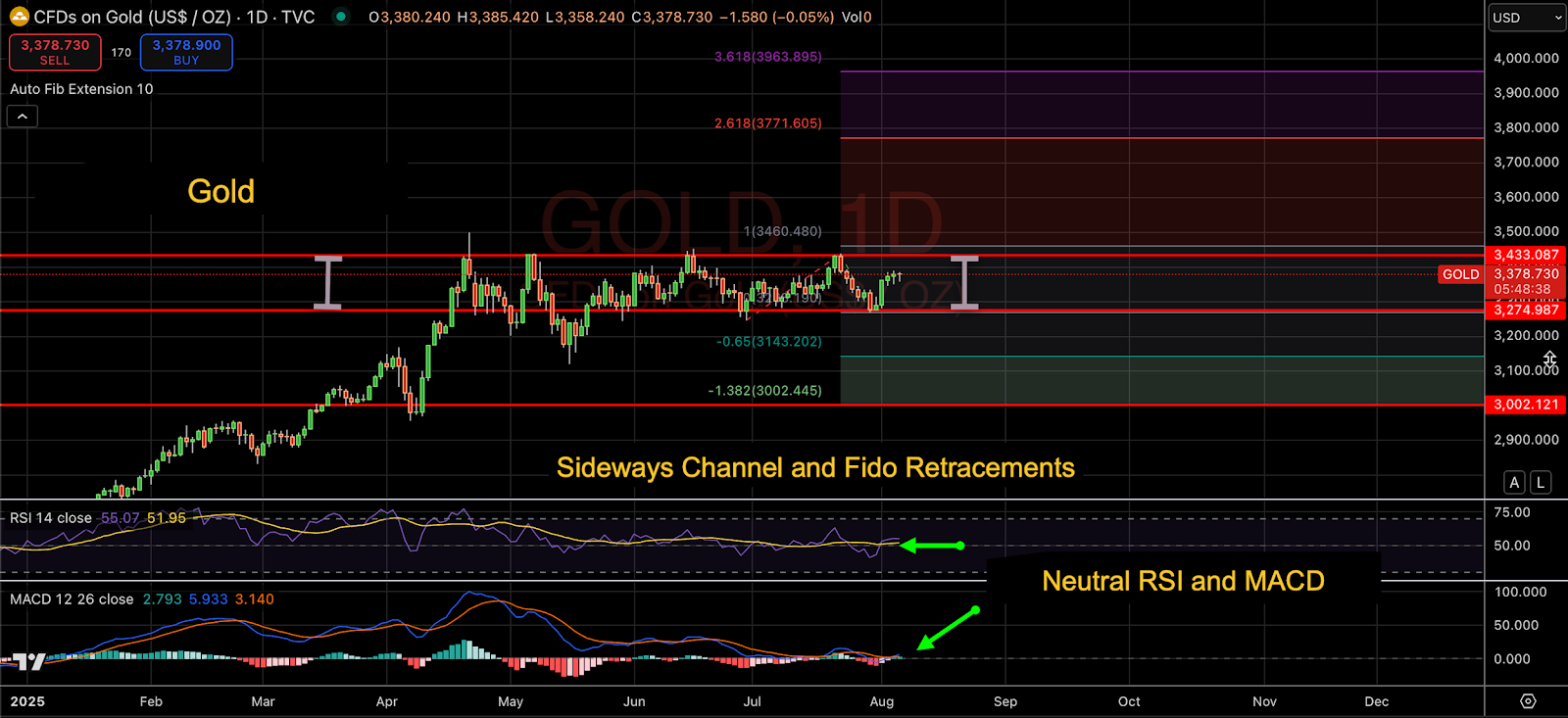Click the RSI value 55.07
1568x718 pixels.
tap(121, 518)
